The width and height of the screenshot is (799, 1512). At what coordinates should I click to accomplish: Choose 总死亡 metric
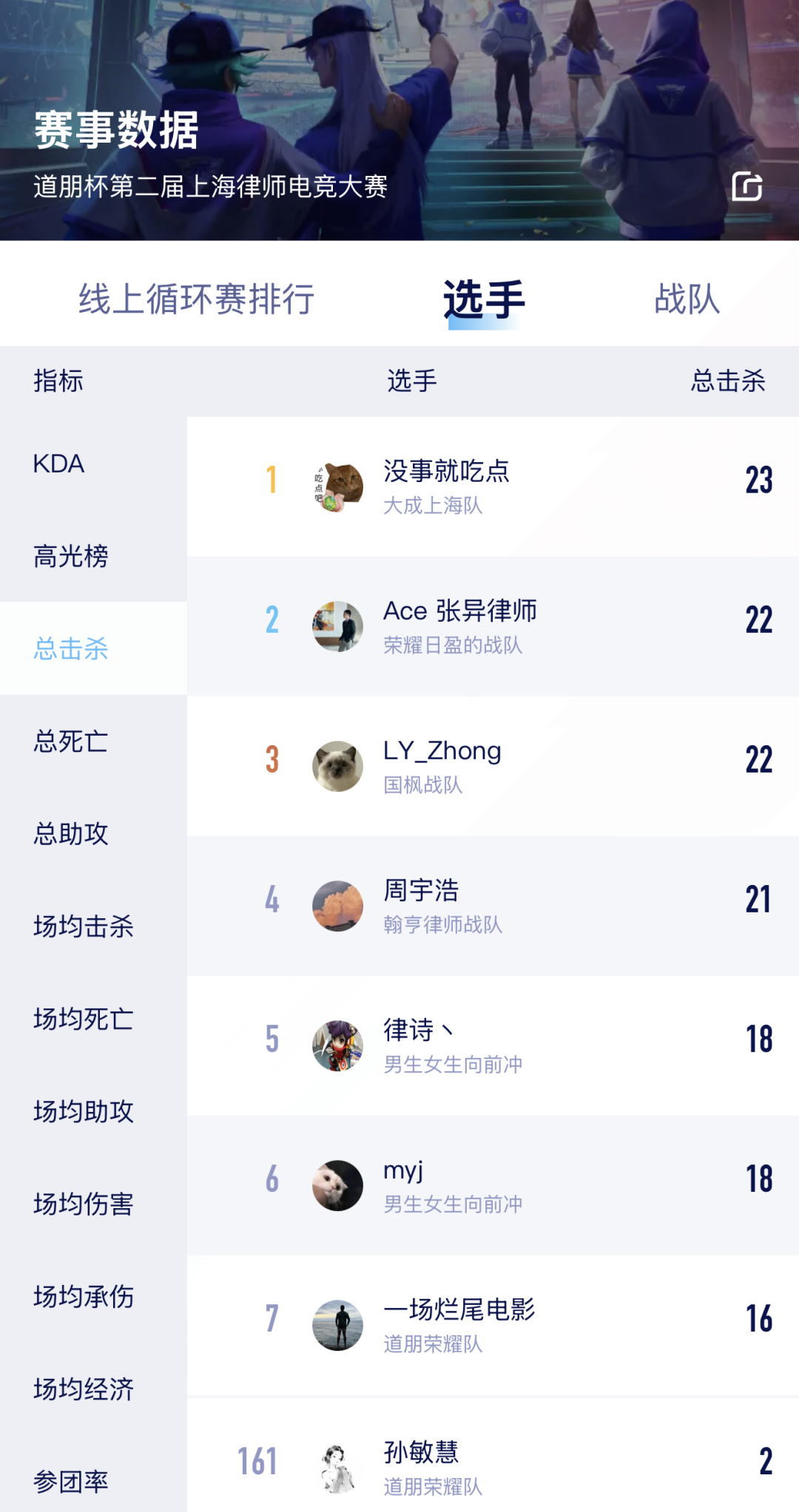71,741
